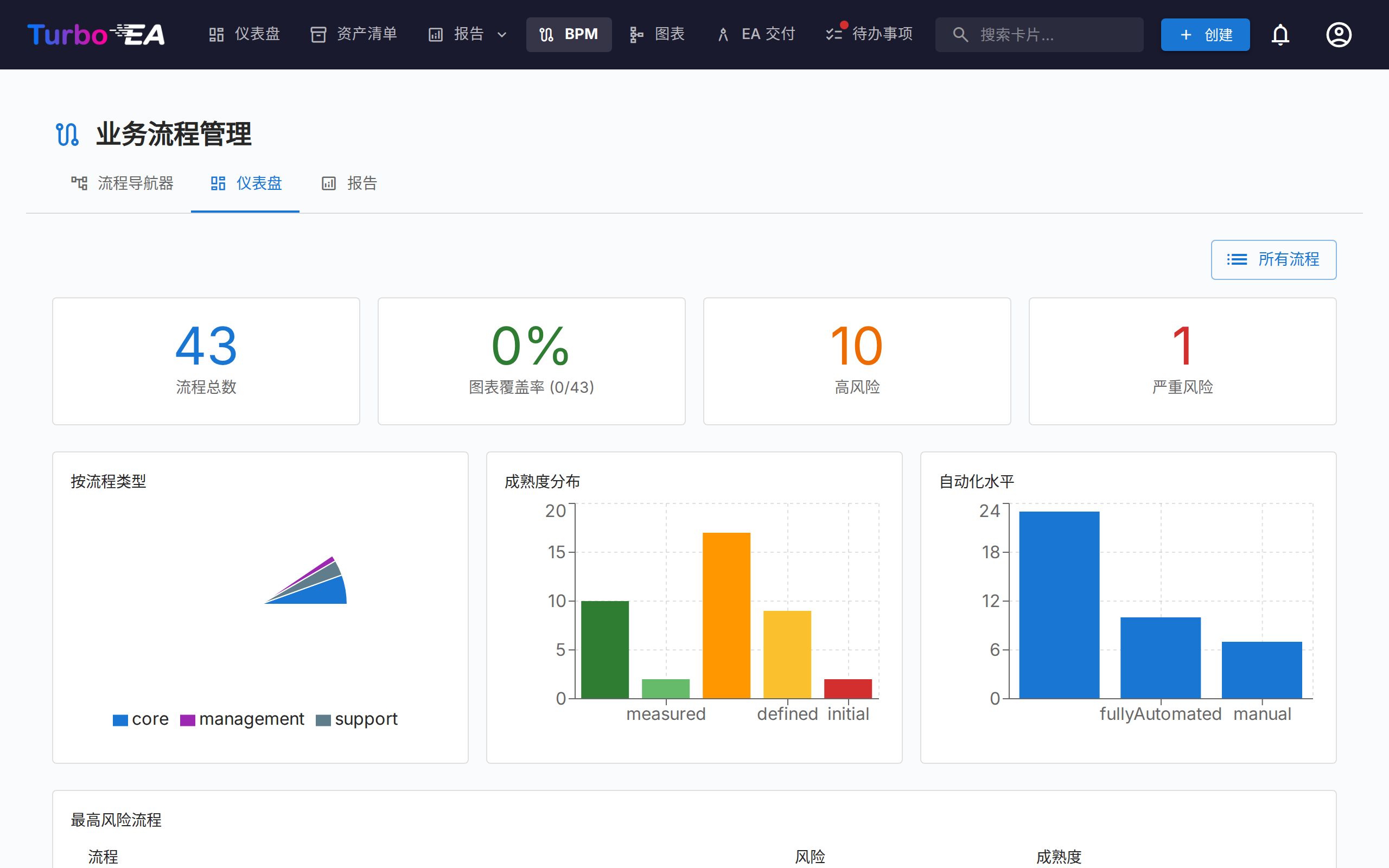The image size is (1389, 868).
Task: 打开通知铃铛图标
Action: tap(1280, 34)
